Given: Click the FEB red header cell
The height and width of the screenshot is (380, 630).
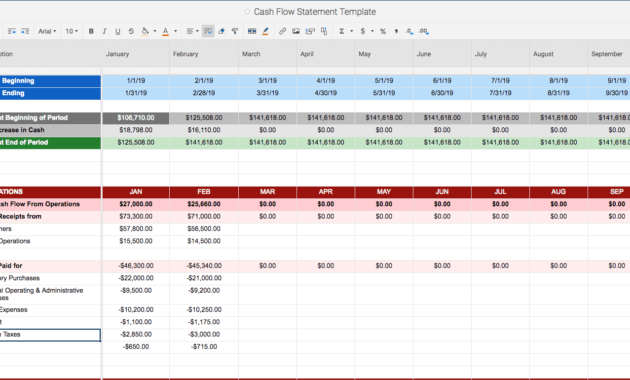Looking at the screenshot, I should pos(204,192).
